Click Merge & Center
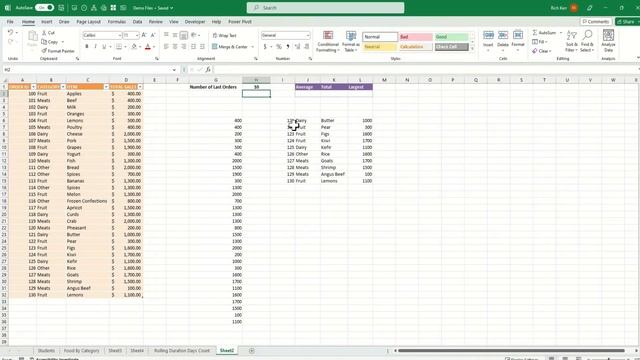This screenshot has height=360, width=640. coord(231,47)
